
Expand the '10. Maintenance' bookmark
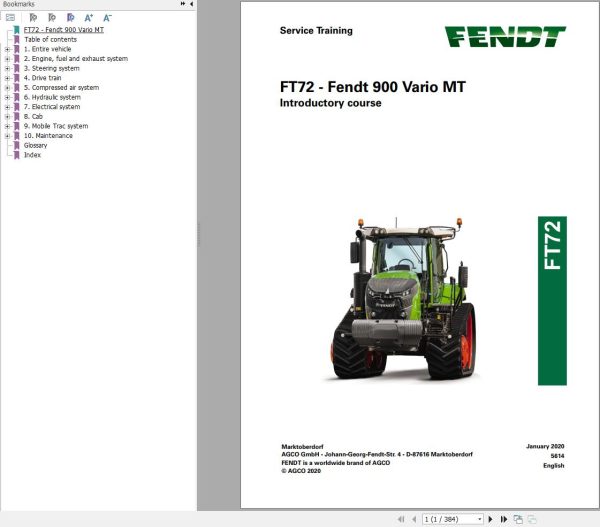[x=7, y=136]
